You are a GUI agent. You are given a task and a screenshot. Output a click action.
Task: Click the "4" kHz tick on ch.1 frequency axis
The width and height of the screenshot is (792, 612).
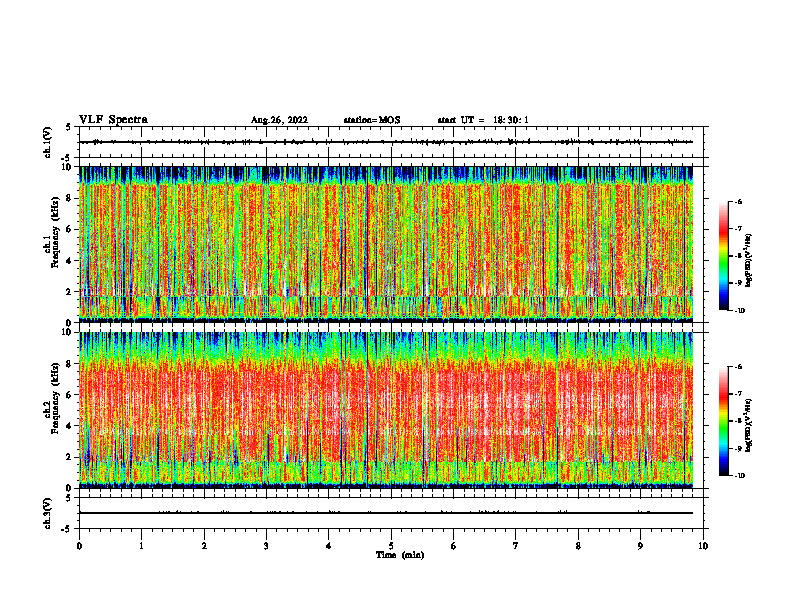[69, 261]
